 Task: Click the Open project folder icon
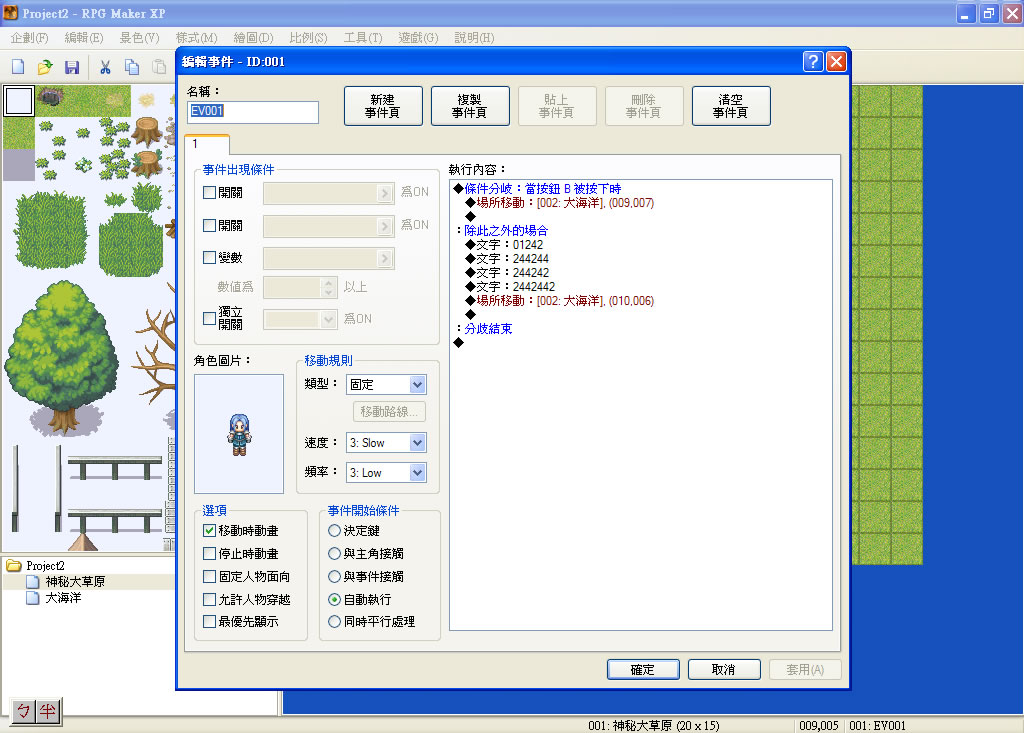point(45,67)
